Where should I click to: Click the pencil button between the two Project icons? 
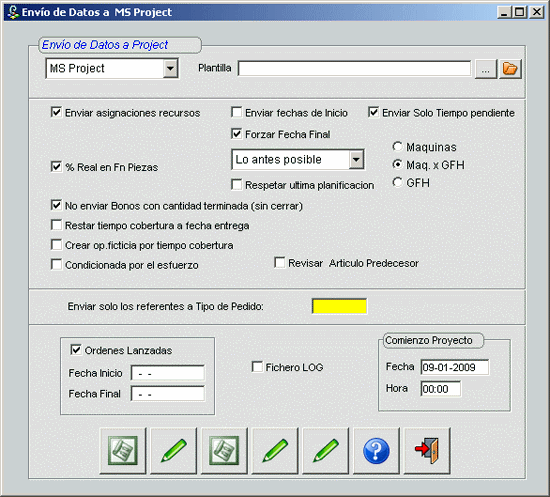pyautogui.click(x=174, y=451)
